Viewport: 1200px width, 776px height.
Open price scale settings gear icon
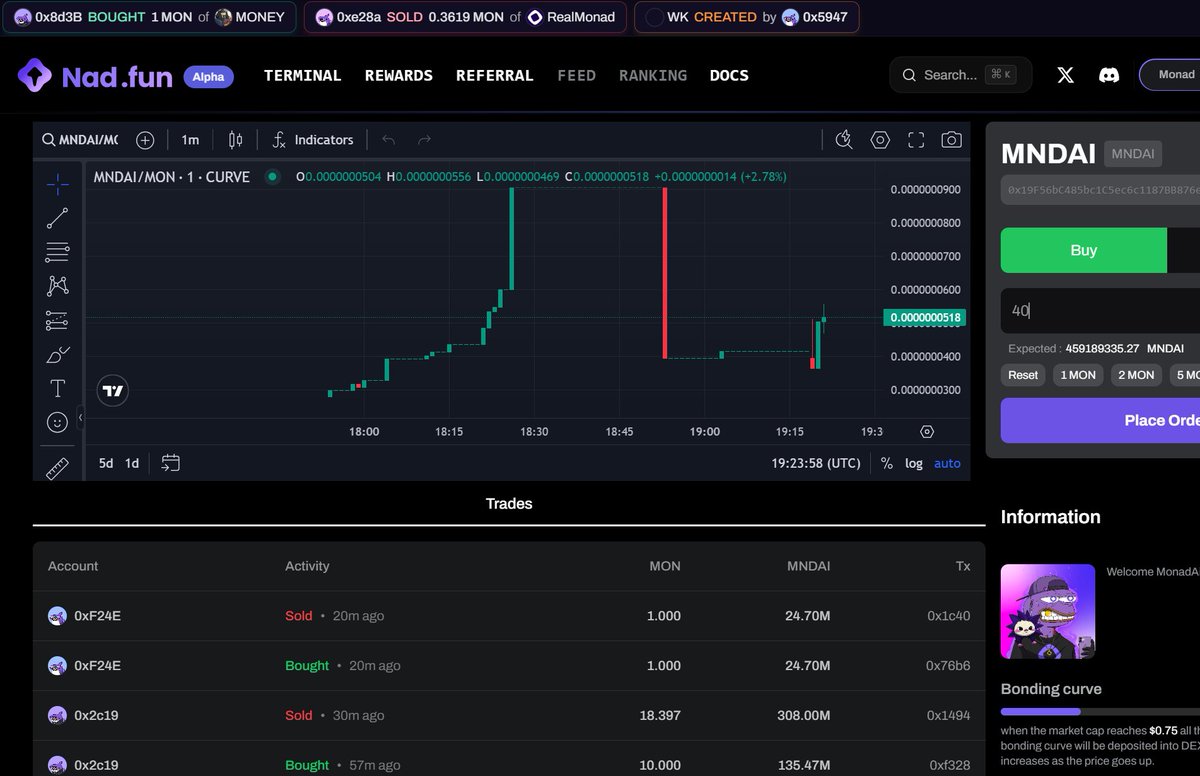click(927, 432)
